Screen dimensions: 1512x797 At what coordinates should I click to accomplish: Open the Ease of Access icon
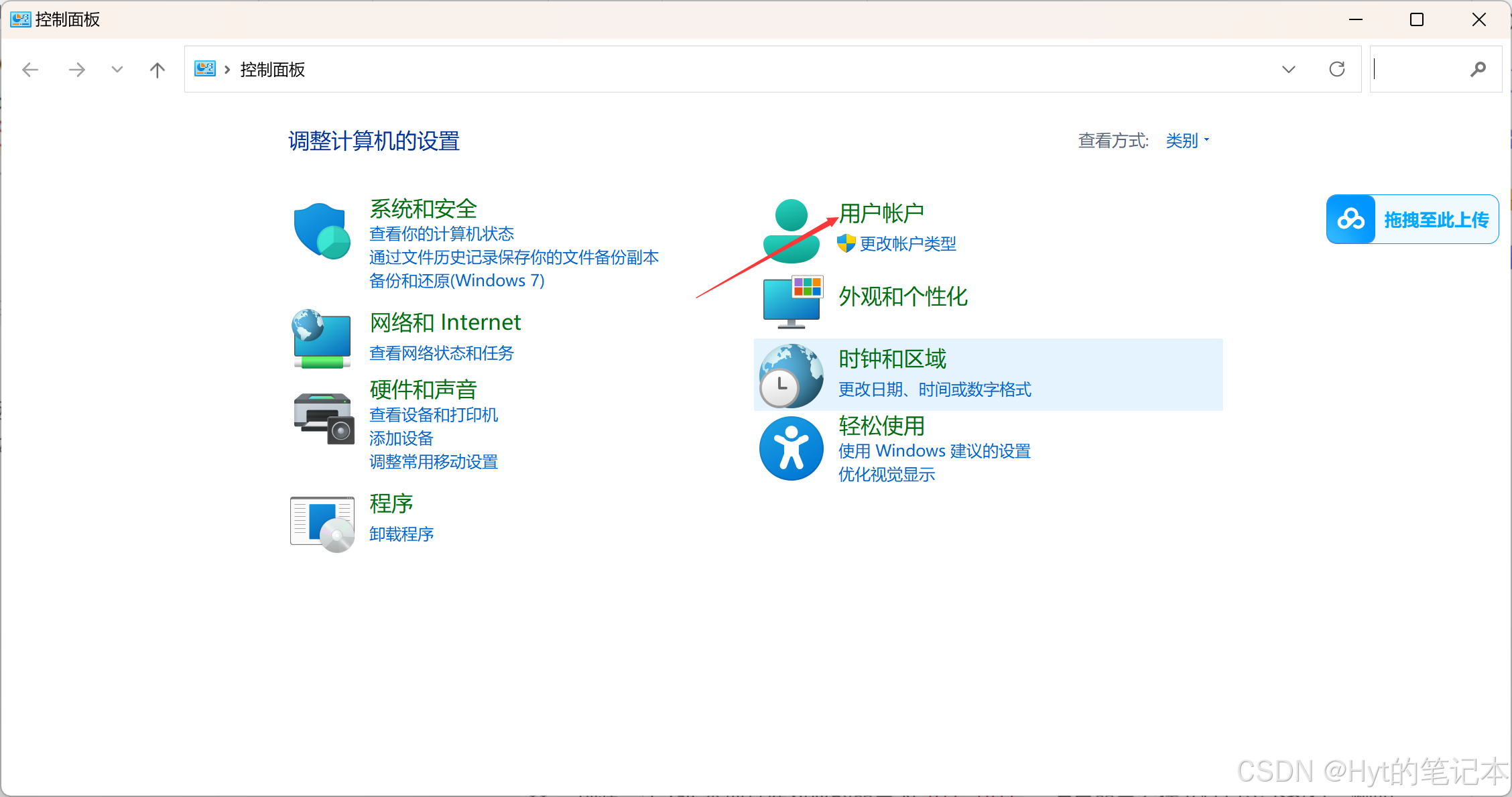pyautogui.click(x=791, y=448)
